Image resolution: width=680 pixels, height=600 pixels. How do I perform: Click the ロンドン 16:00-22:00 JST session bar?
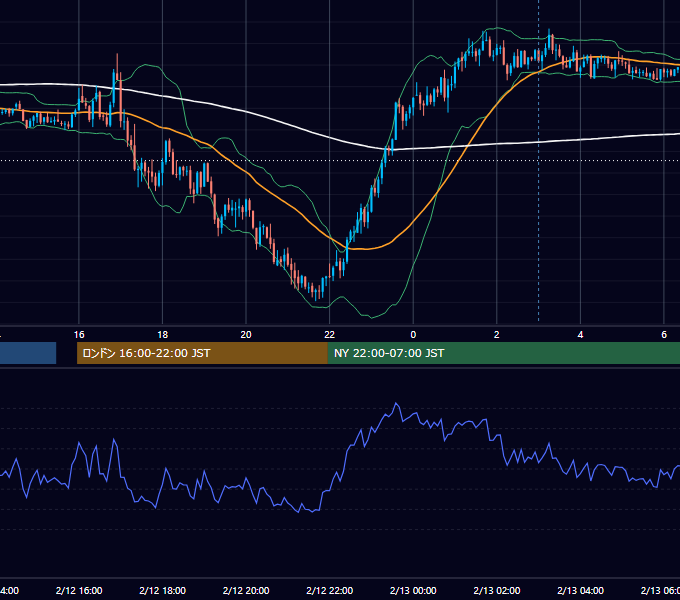pyautogui.click(x=202, y=353)
